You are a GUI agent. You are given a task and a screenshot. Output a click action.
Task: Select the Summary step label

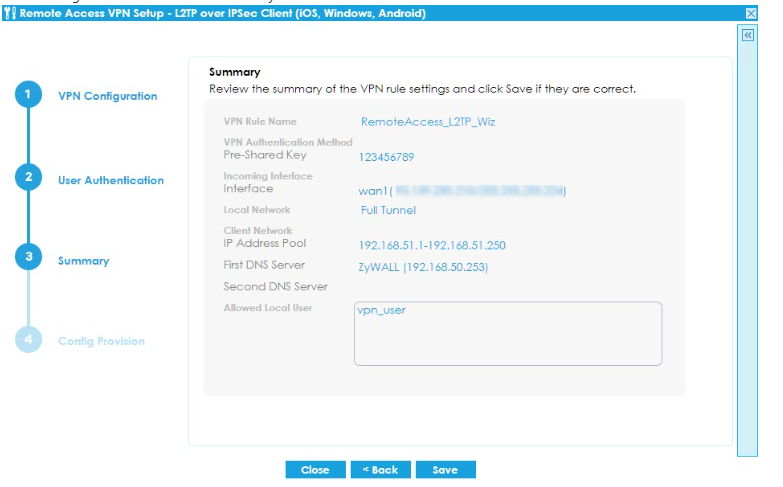pos(83,261)
